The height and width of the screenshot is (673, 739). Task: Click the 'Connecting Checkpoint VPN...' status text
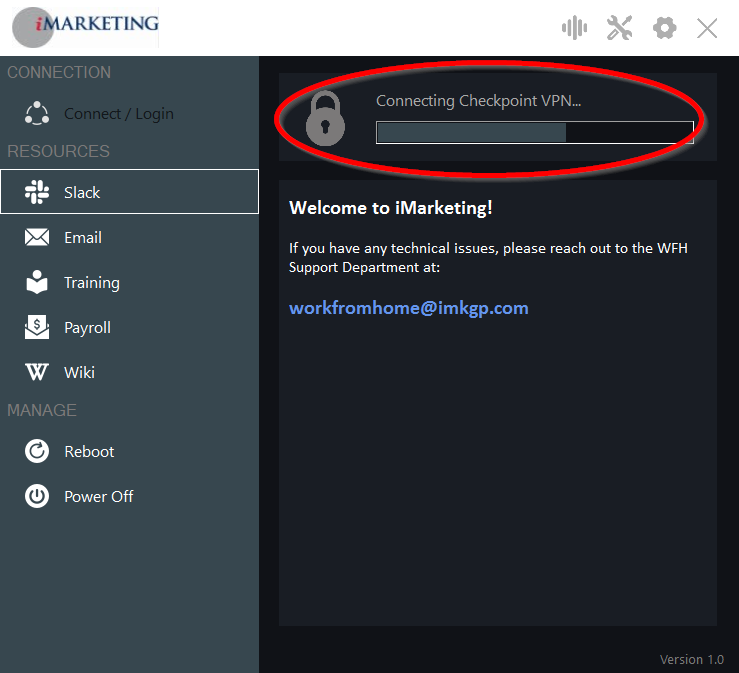coord(478,101)
